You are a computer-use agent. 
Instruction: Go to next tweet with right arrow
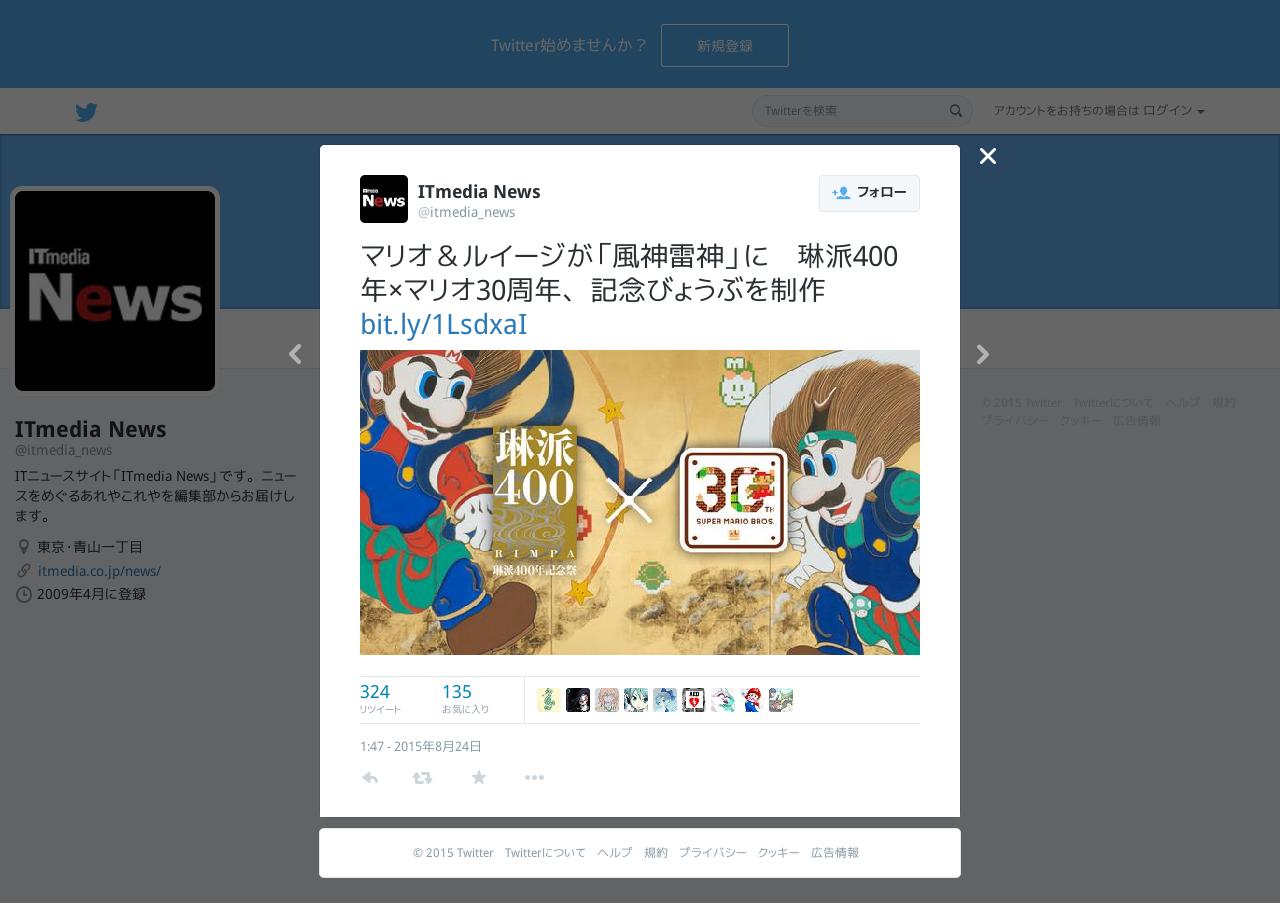983,354
